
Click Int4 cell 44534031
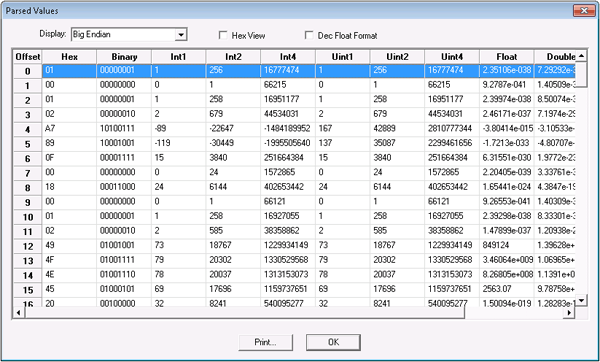click(x=288, y=114)
